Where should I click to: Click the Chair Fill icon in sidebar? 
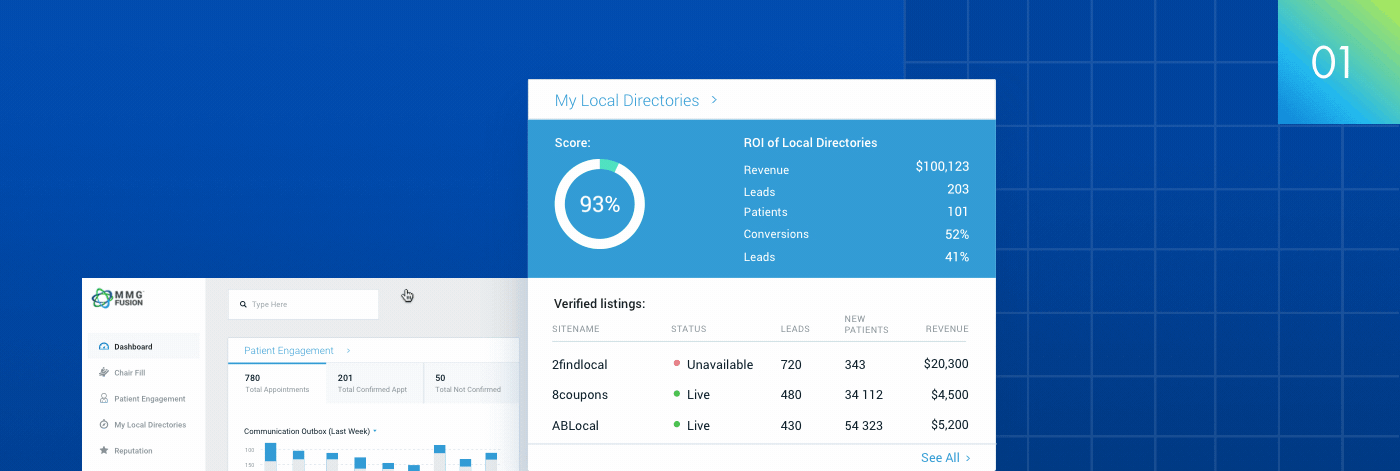(103, 373)
